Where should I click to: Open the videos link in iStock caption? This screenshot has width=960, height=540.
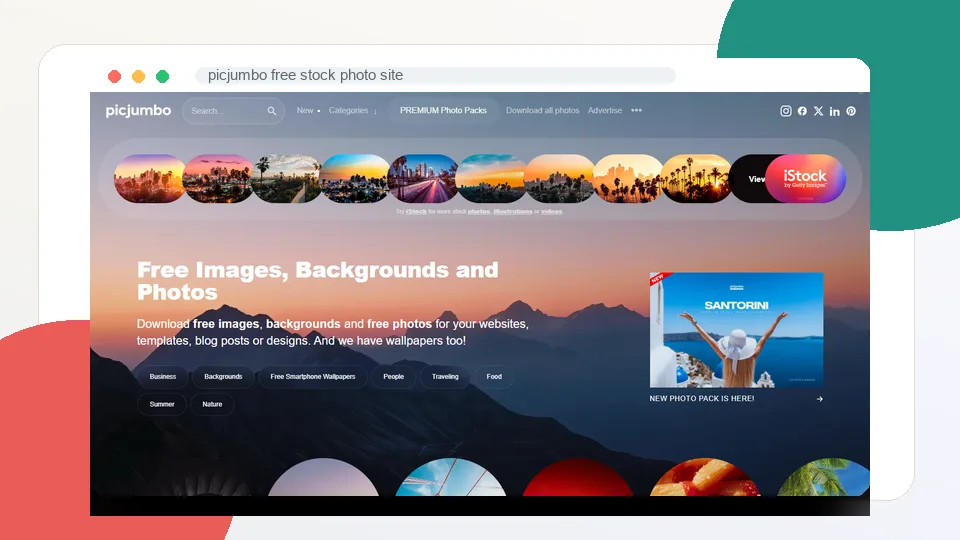[x=552, y=211]
